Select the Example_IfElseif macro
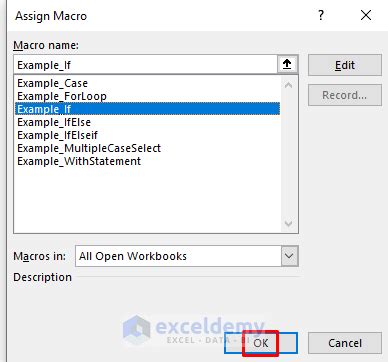Viewport: 388px width, 362px height. (x=147, y=135)
